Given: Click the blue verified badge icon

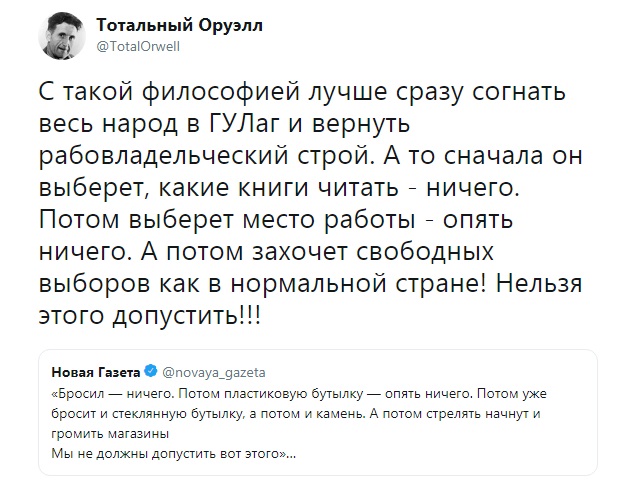Looking at the screenshot, I should click(x=151, y=371).
